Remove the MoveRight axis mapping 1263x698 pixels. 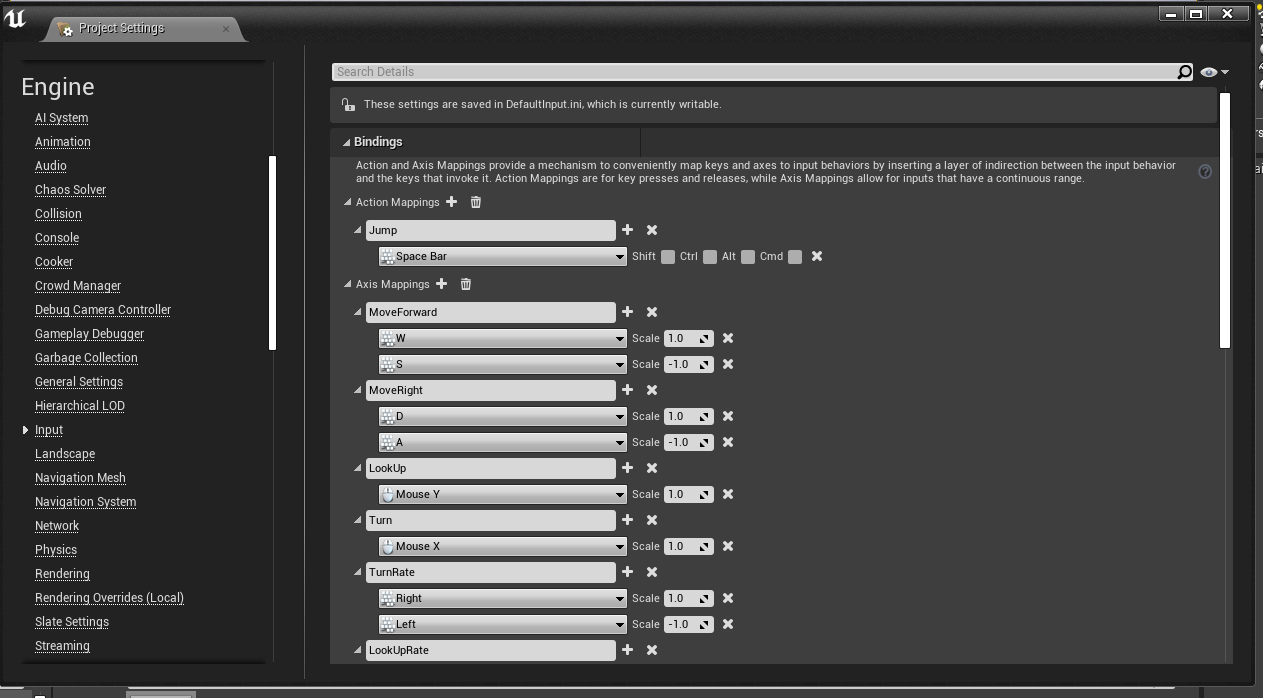click(x=651, y=390)
